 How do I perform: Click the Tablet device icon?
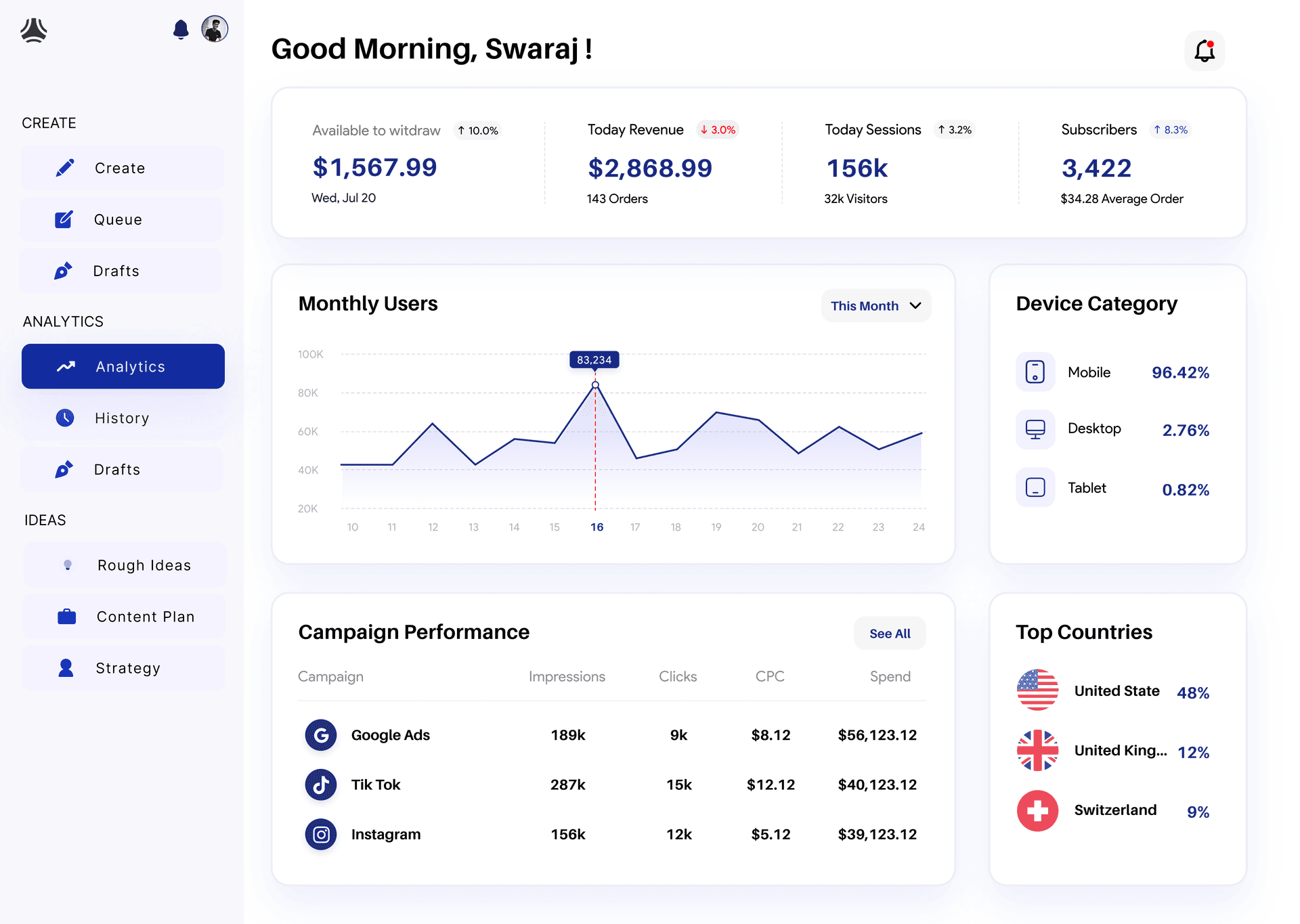tap(1035, 487)
